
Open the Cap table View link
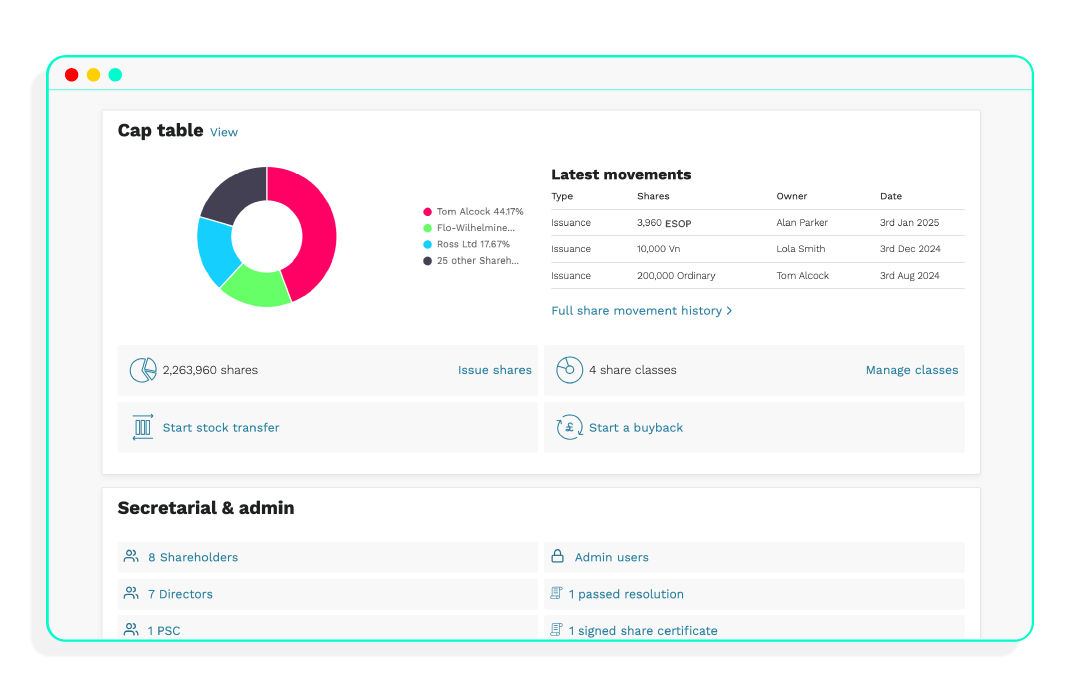click(x=224, y=132)
